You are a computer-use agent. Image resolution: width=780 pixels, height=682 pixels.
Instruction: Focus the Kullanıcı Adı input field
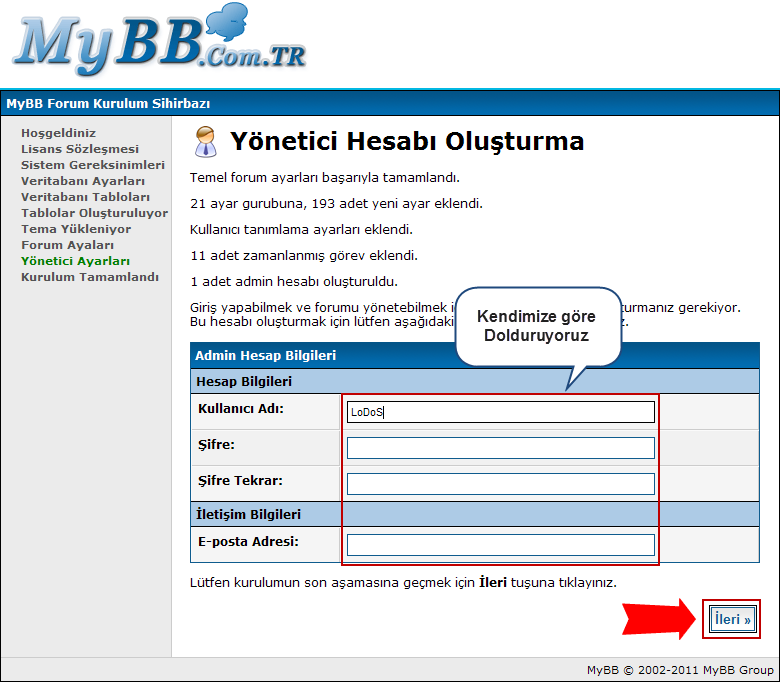click(500, 412)
